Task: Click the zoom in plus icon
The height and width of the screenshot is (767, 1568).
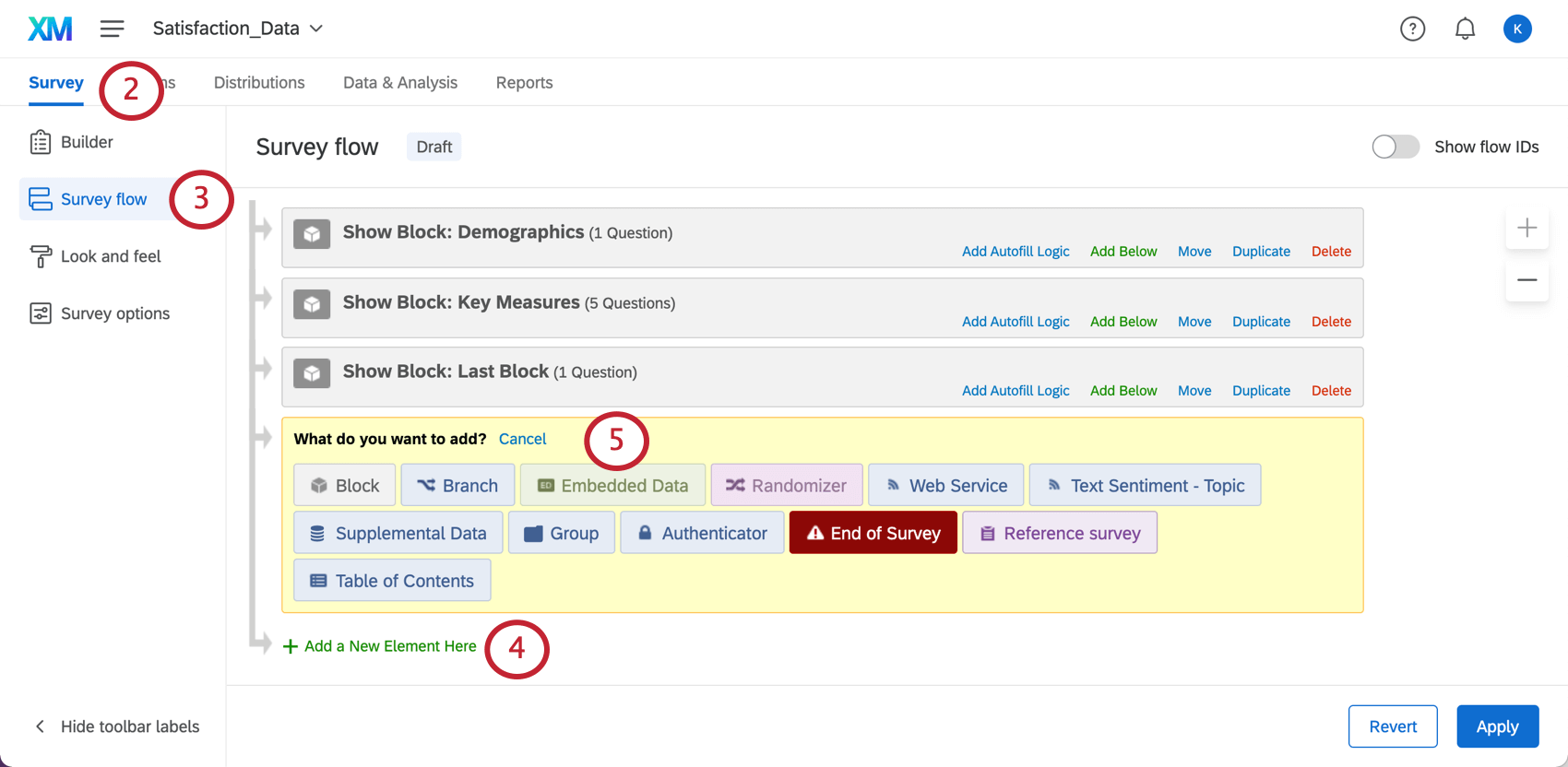Action: pyautogui.click(x=1527, y=228)
